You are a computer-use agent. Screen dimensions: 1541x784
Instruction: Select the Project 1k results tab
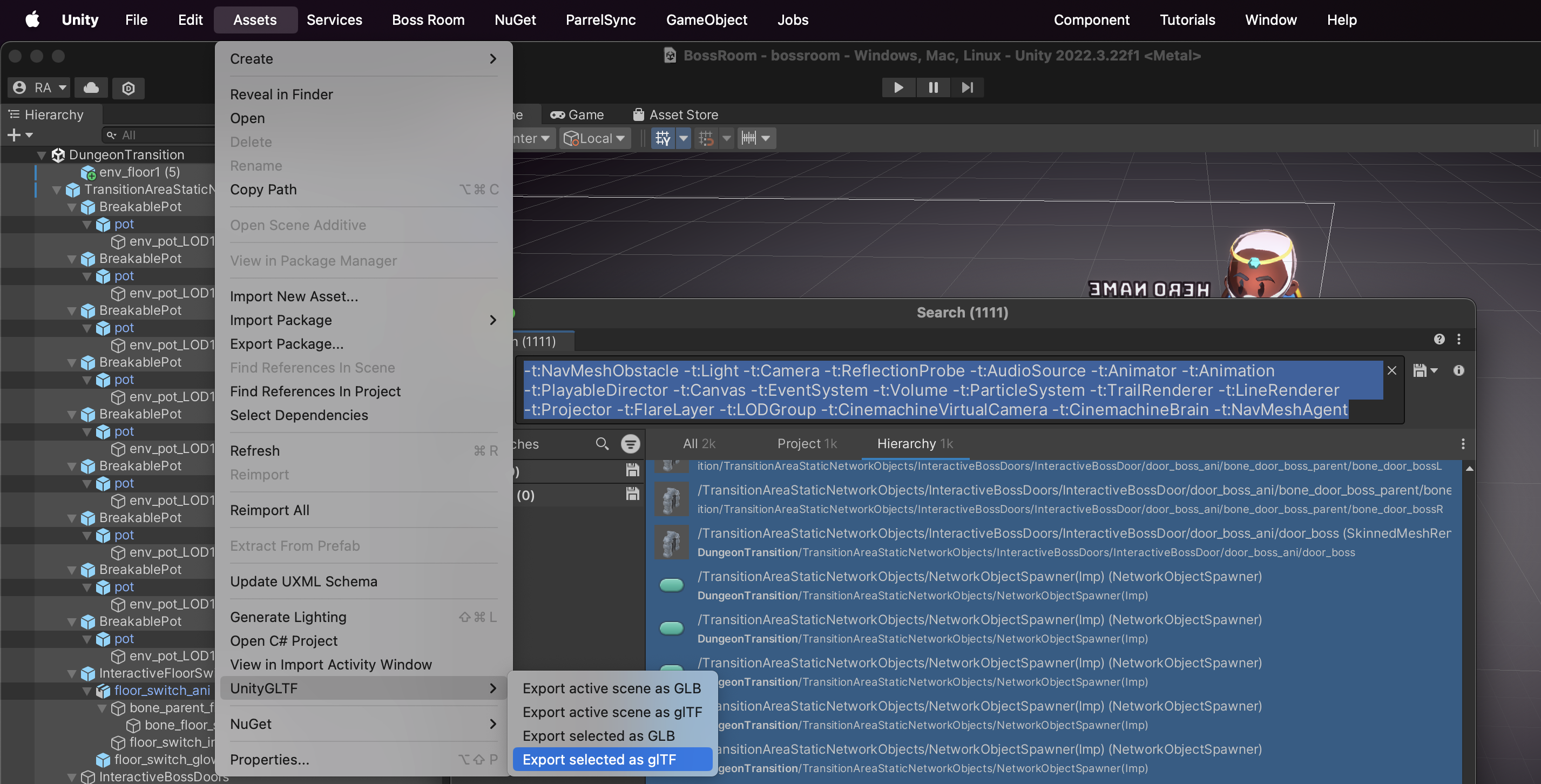[x=806, y=444]
